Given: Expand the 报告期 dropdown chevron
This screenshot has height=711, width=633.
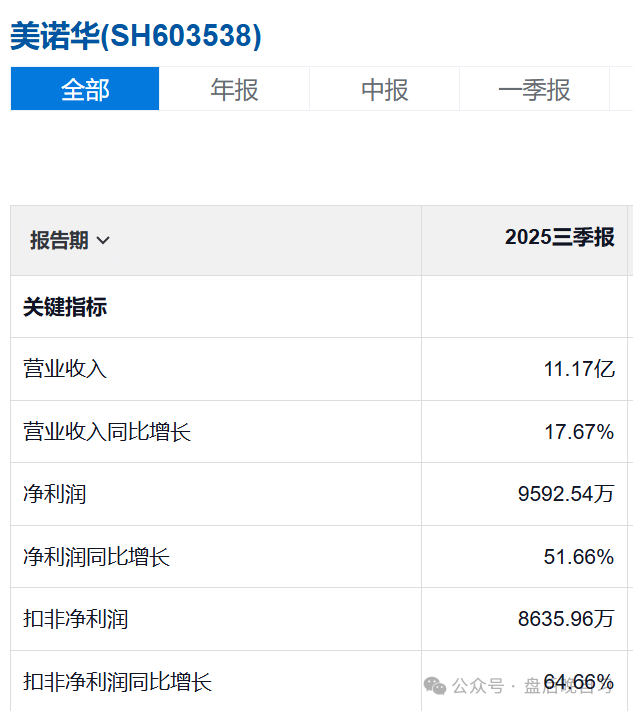Looking at the screenshot, I should tap(103, 240).
